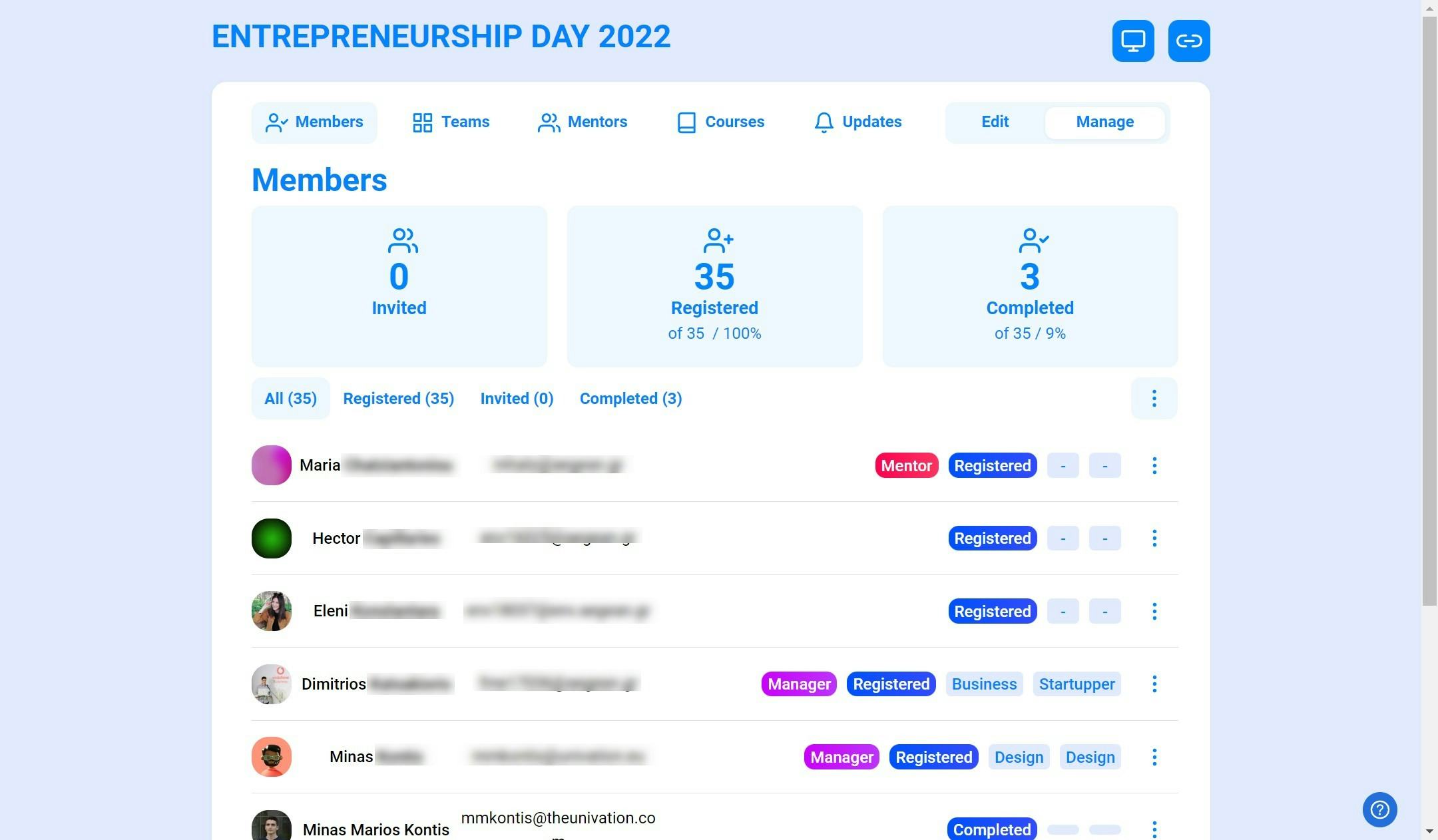Viewport: 1438px width, 840px height.
Task: Click the copy link icon top right
Action: click(x=1189, y=41)
